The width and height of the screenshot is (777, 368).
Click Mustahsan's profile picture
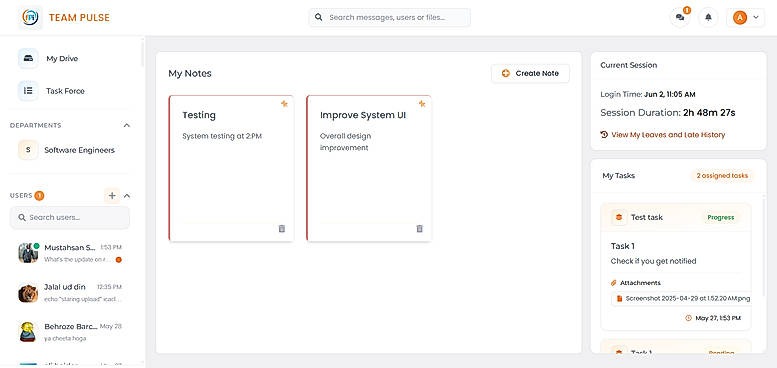coord(28,253)
